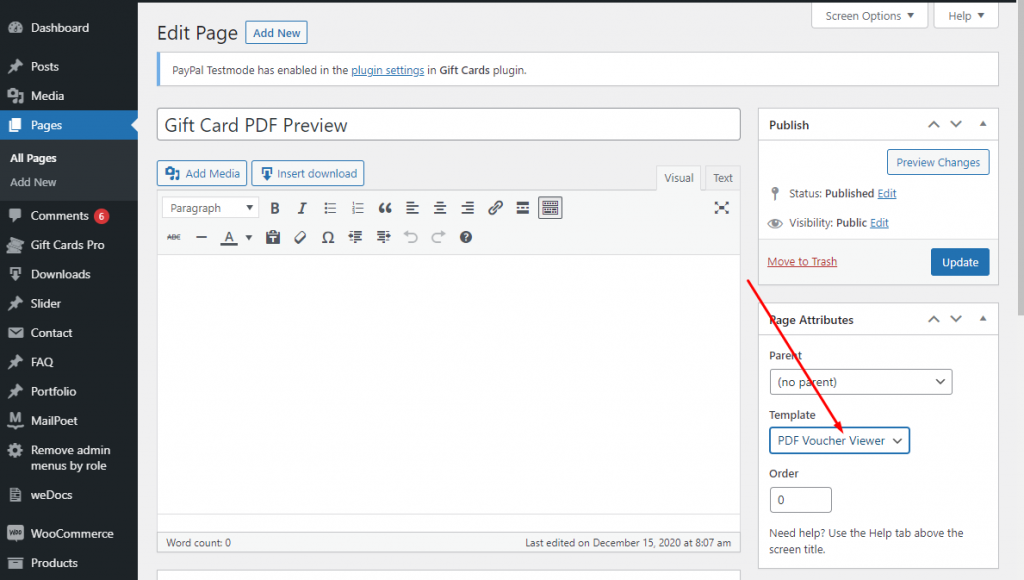Open the Template dropdown showing PDF Voucher Viewer
Viewport: 1024px width, 580px height.
(839, 440)
